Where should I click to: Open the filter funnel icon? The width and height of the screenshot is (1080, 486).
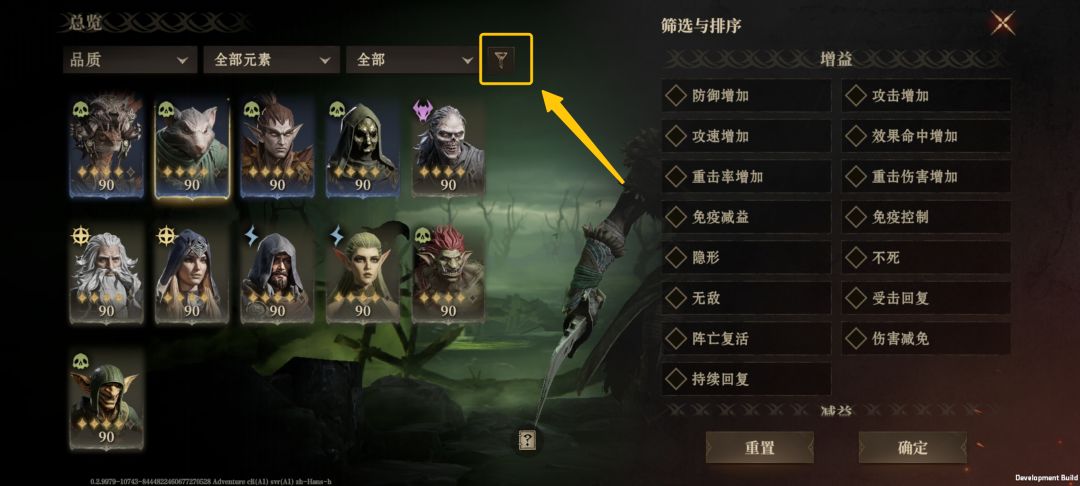click(x=505, y=60)
